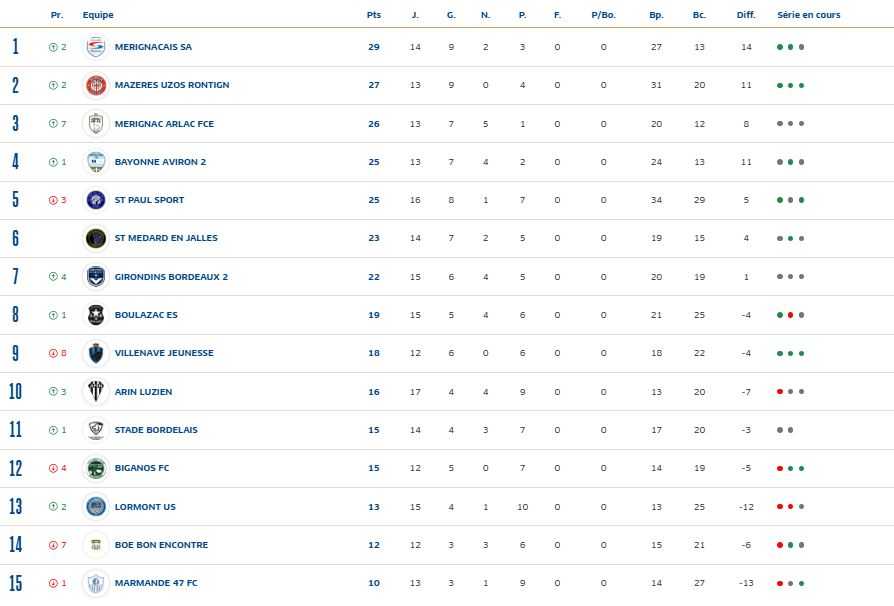Click Merignacais SA's green up-arrow rank indicator
Screen dimensions: 894x606
53,47
